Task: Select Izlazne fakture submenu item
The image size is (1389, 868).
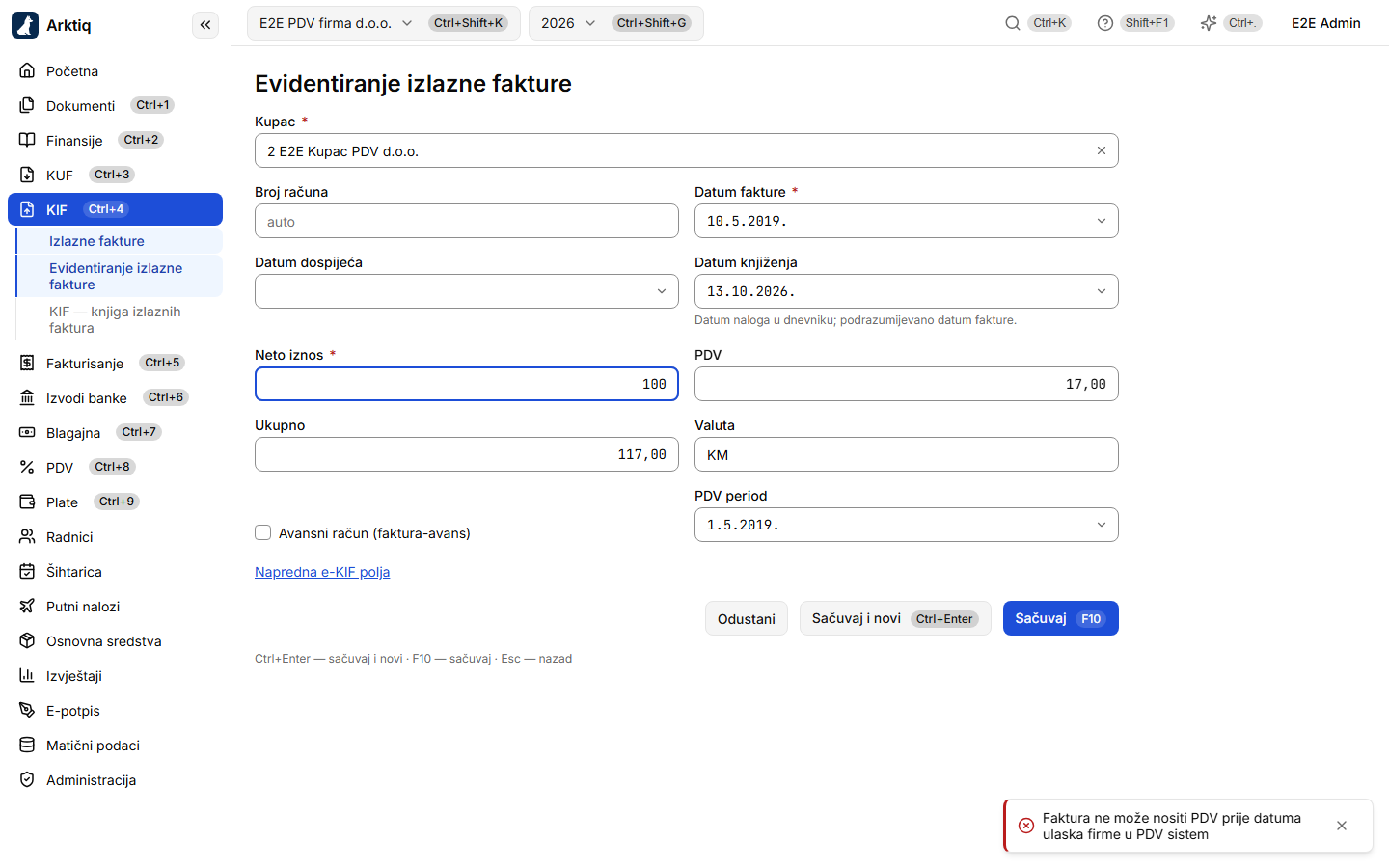Action: (120, 241)
